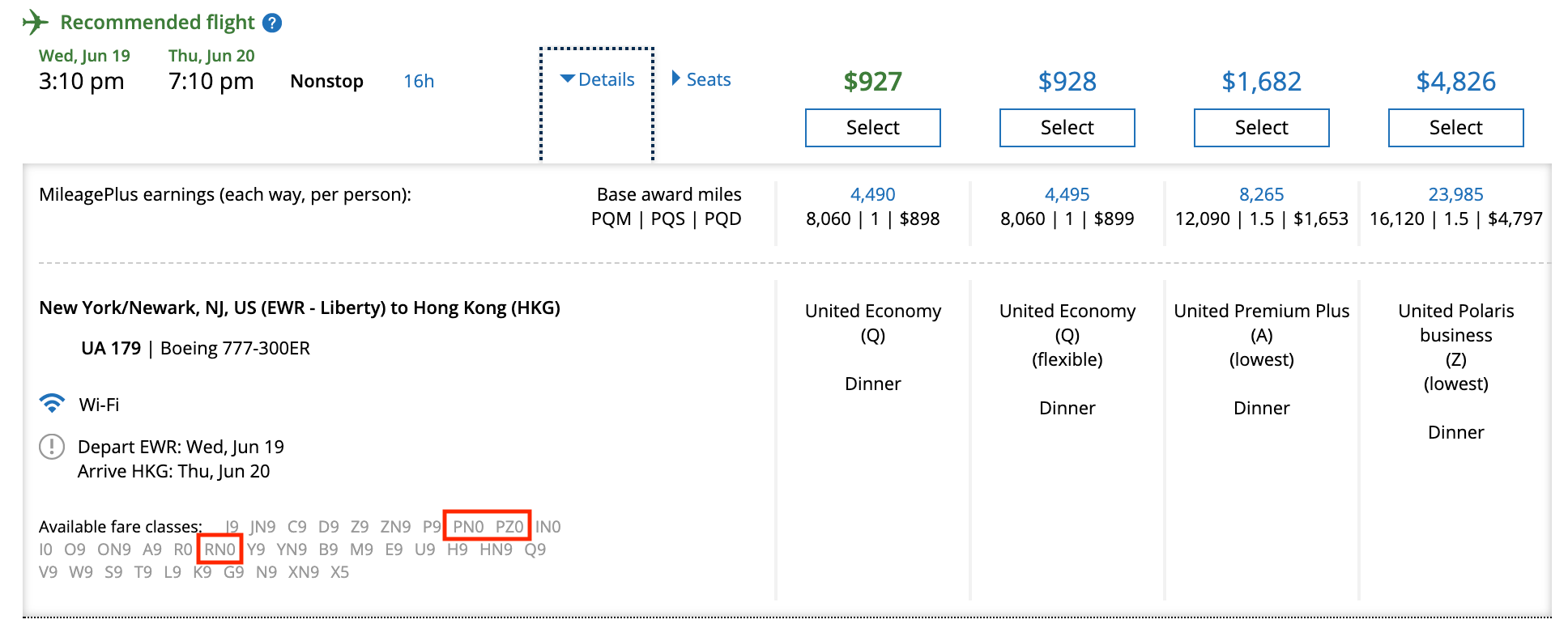Viewport: 1568px width, 628px height.
Task: Select the $1,682 Premium Plus fare
Action: (1261, 128)
